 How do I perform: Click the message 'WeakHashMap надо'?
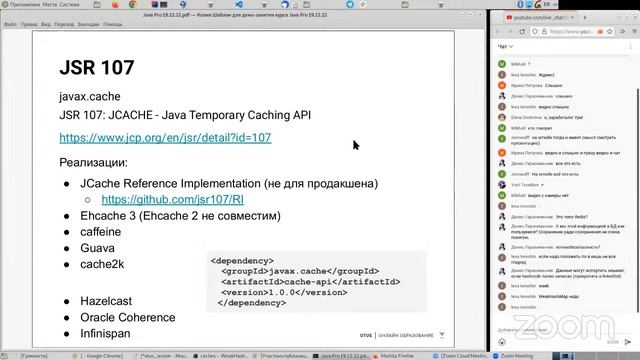[x=559, y=296]
